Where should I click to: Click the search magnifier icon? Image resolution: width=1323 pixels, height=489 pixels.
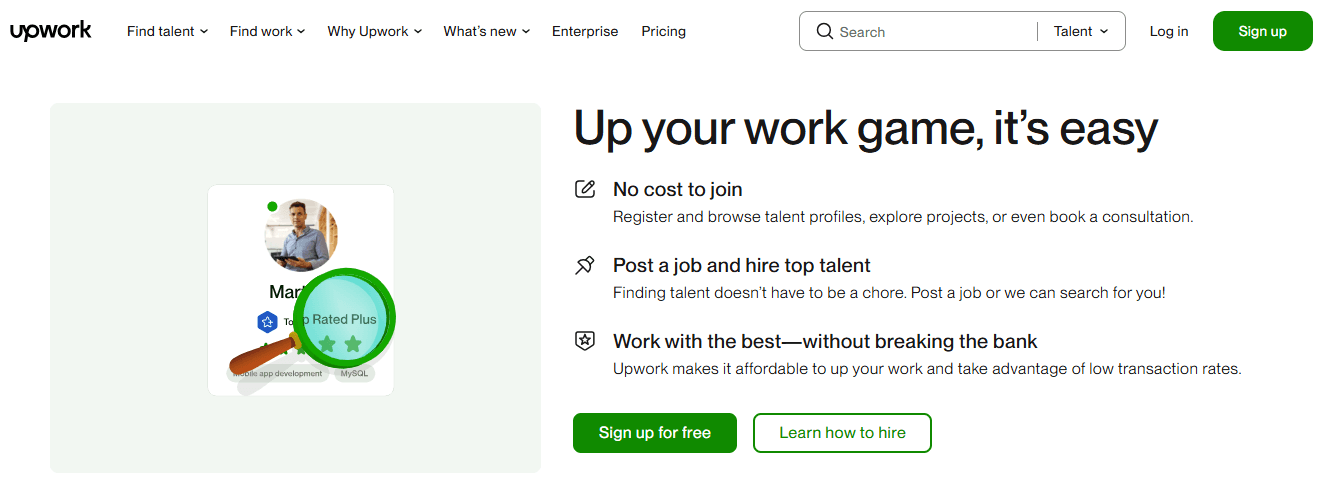click(x=825, y=31)
